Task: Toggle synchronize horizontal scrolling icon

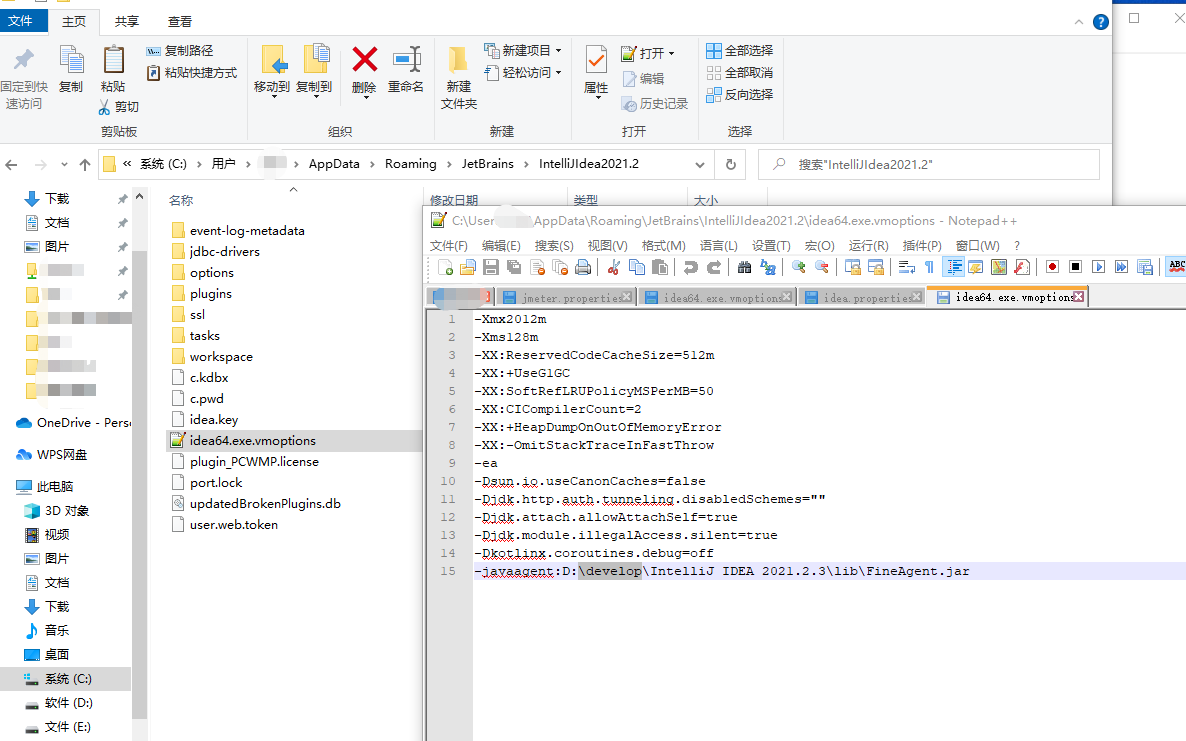Action: pos(876,267)
